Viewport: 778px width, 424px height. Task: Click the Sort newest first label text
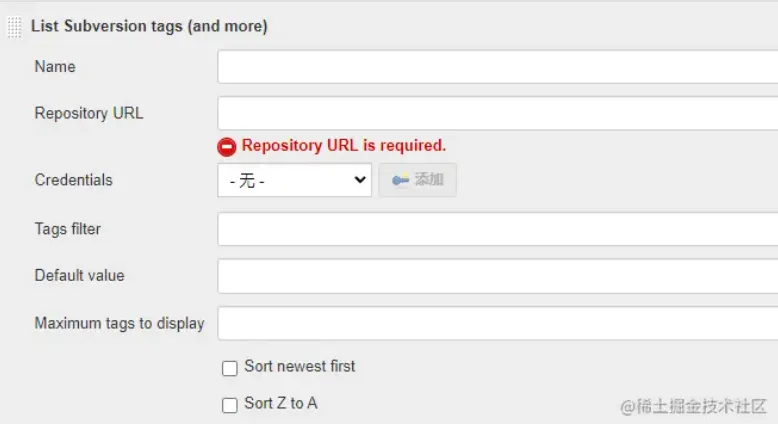(x=300, y=367)
